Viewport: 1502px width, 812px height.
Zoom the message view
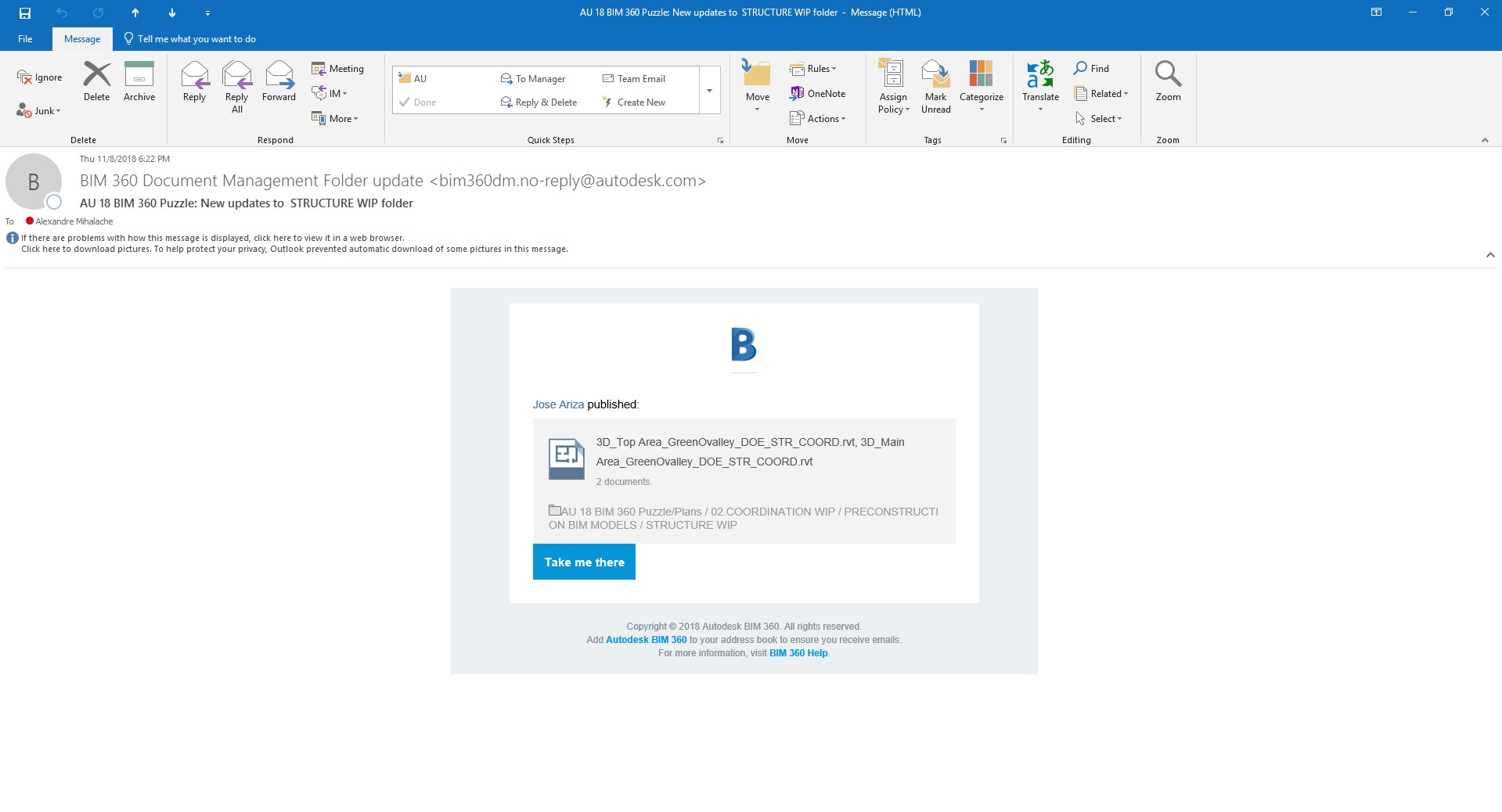coord(1167,82)
